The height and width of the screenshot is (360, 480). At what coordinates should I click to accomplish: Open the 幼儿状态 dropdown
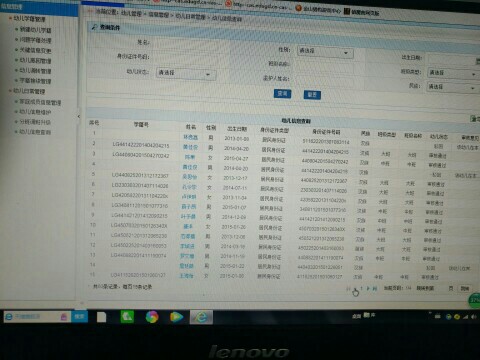pyautogui.click(x=186, y=73)
